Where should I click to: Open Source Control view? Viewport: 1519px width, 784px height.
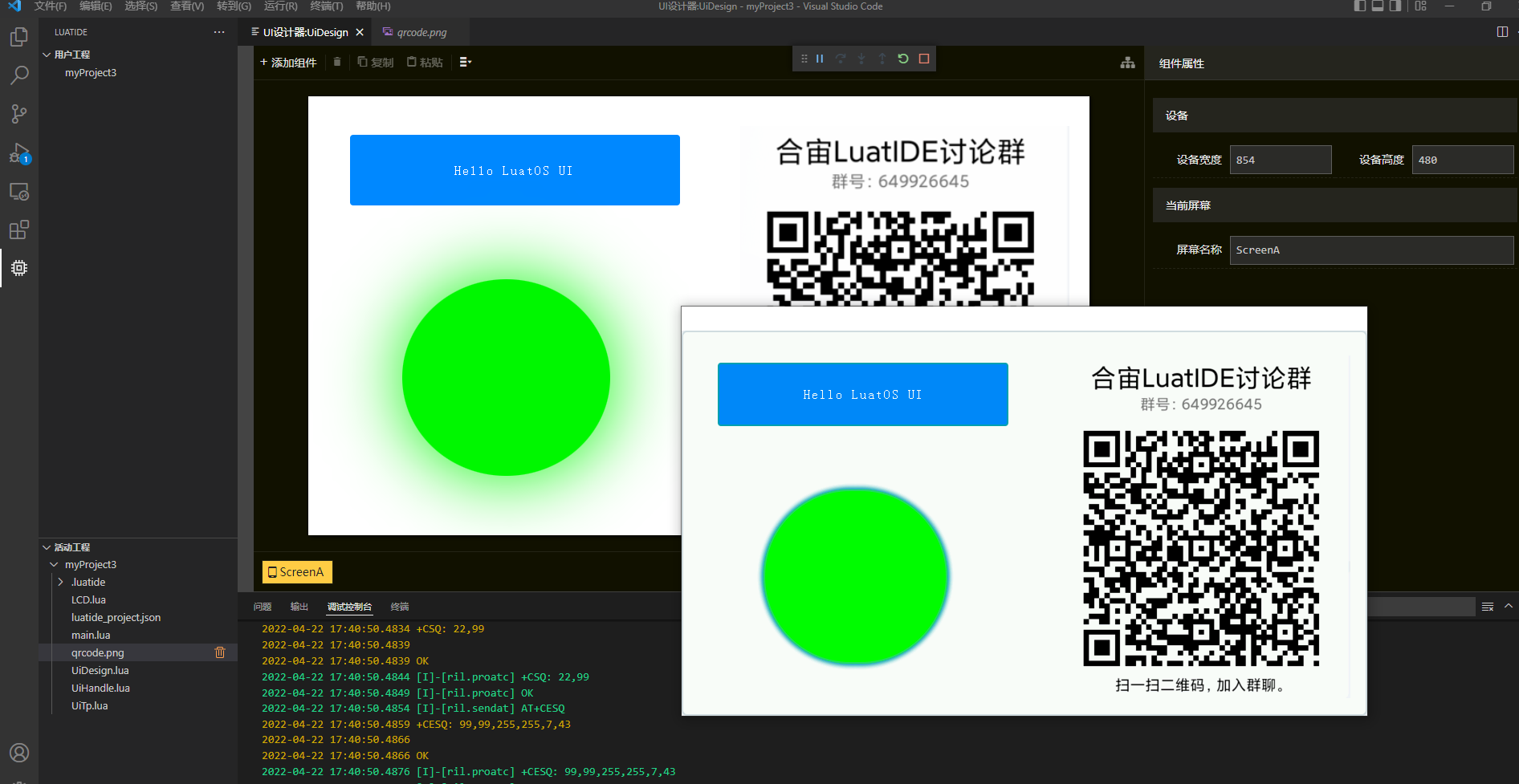click(19, 114)
